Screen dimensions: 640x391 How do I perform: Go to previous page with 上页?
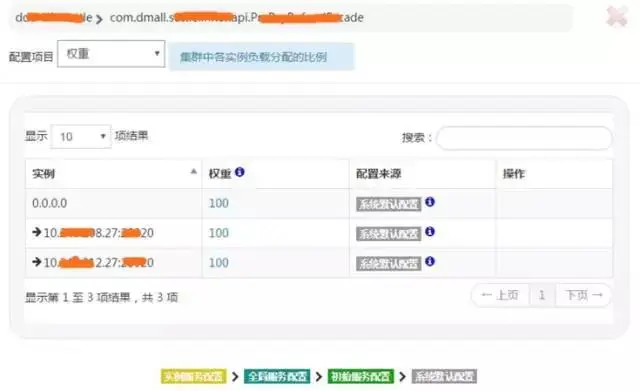coord(500,295)
